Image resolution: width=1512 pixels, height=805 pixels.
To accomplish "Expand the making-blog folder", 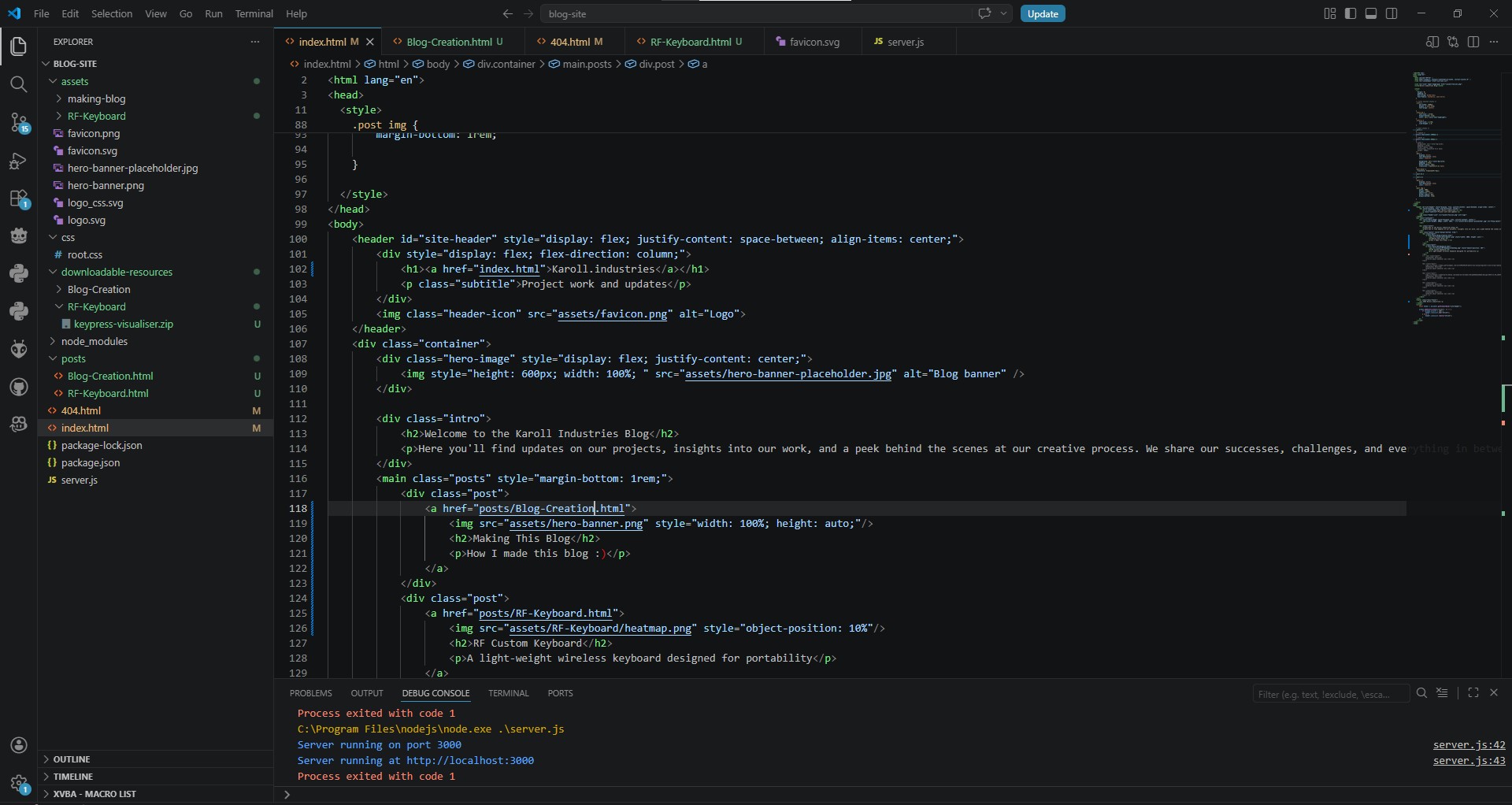I will coord(96,98).
